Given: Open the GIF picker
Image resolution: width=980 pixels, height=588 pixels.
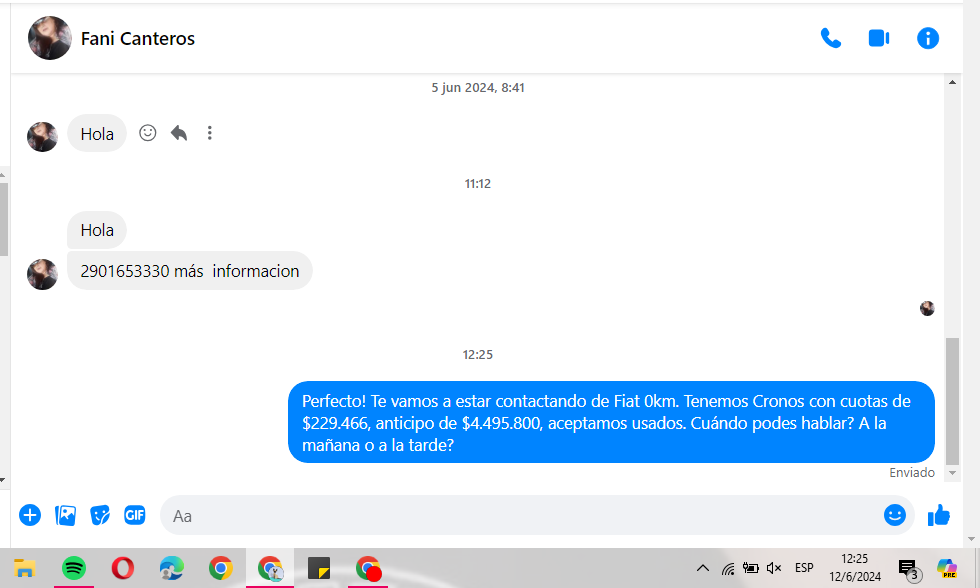Looking at the screenshot, I should 135,515.
